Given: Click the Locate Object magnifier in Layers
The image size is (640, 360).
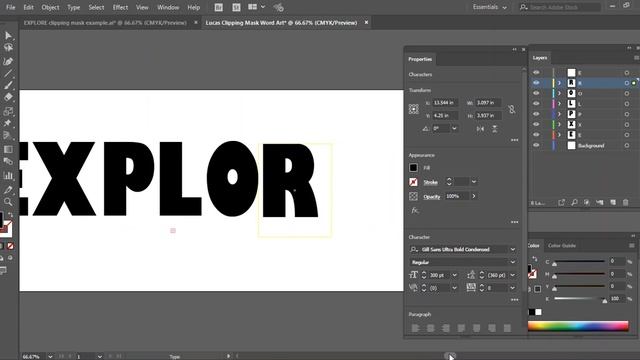Looking at the screenshot, I should click(574, 202).
